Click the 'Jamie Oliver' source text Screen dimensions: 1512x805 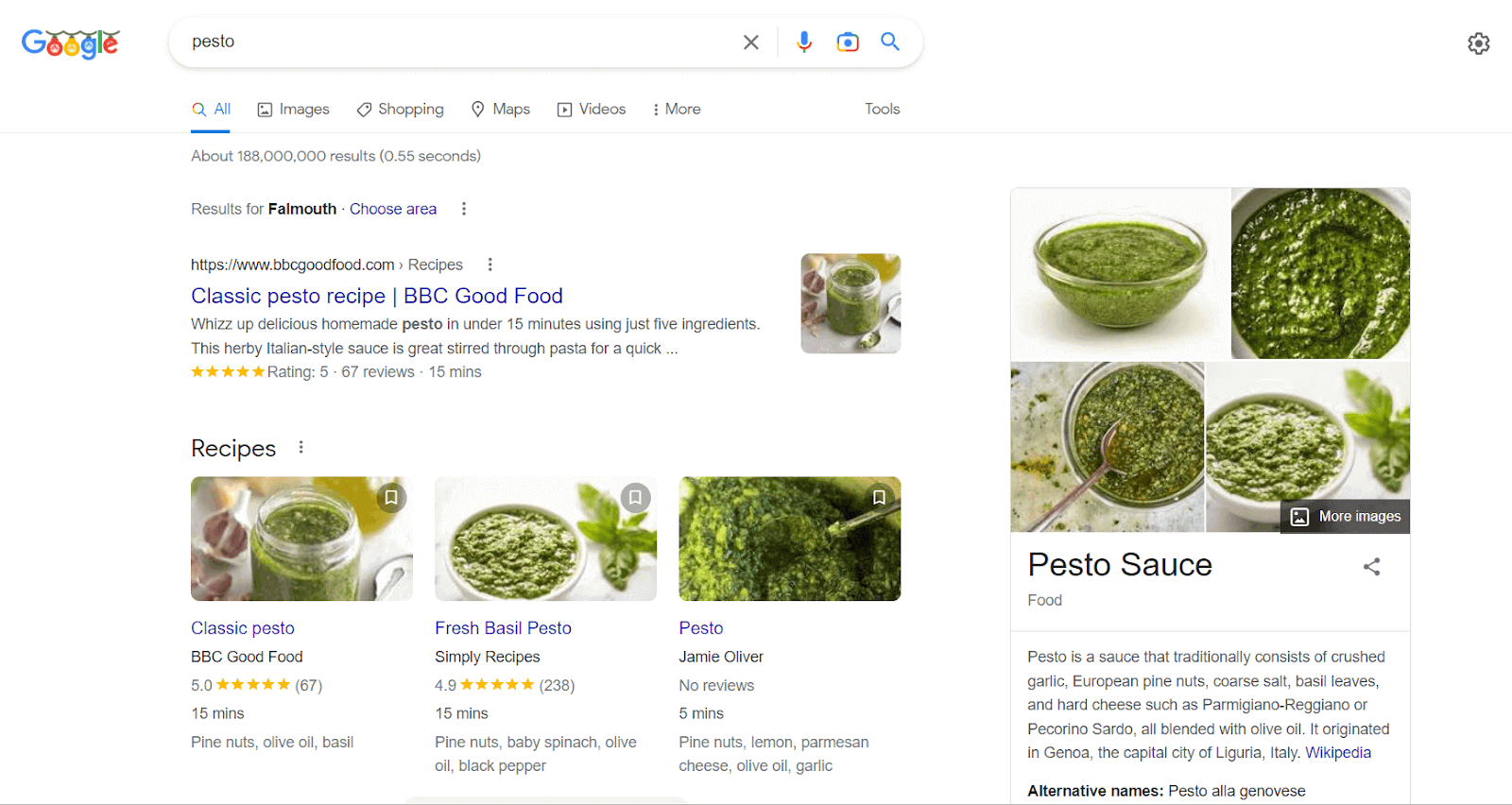(x=721, y=657)
